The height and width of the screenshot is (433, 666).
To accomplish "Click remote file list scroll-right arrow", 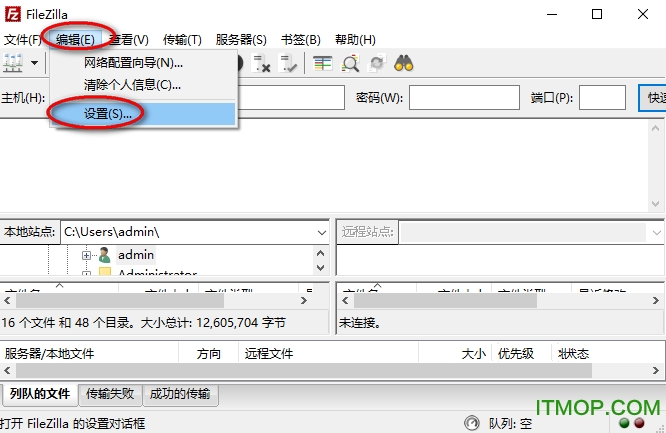I will click(656, 300).
